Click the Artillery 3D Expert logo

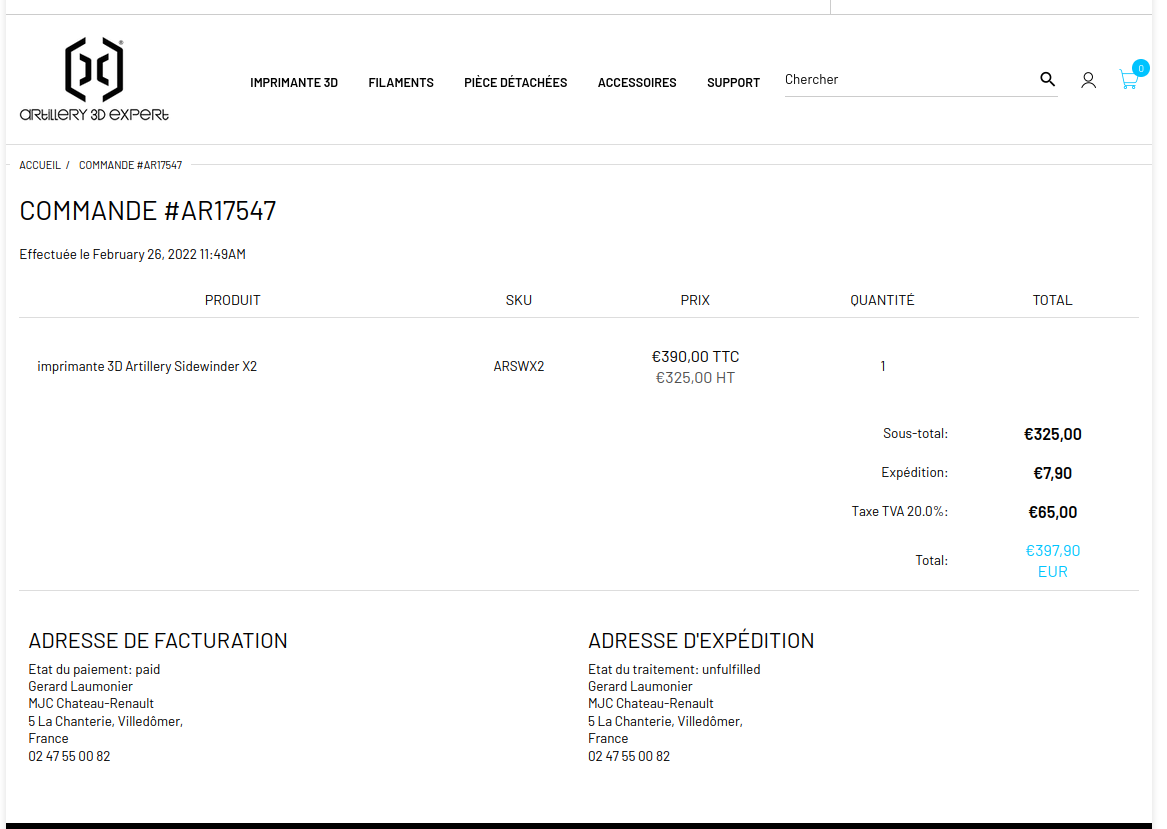point(94,80)
